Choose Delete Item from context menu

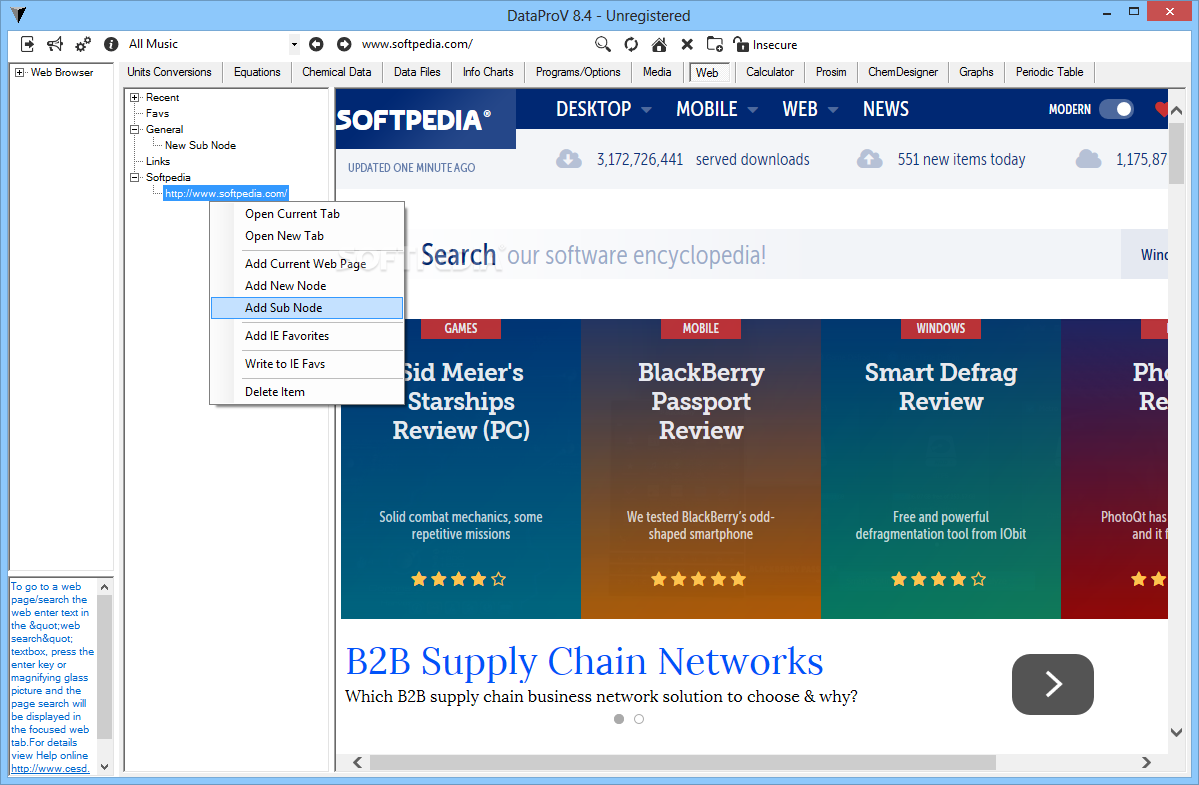(307, 391)
